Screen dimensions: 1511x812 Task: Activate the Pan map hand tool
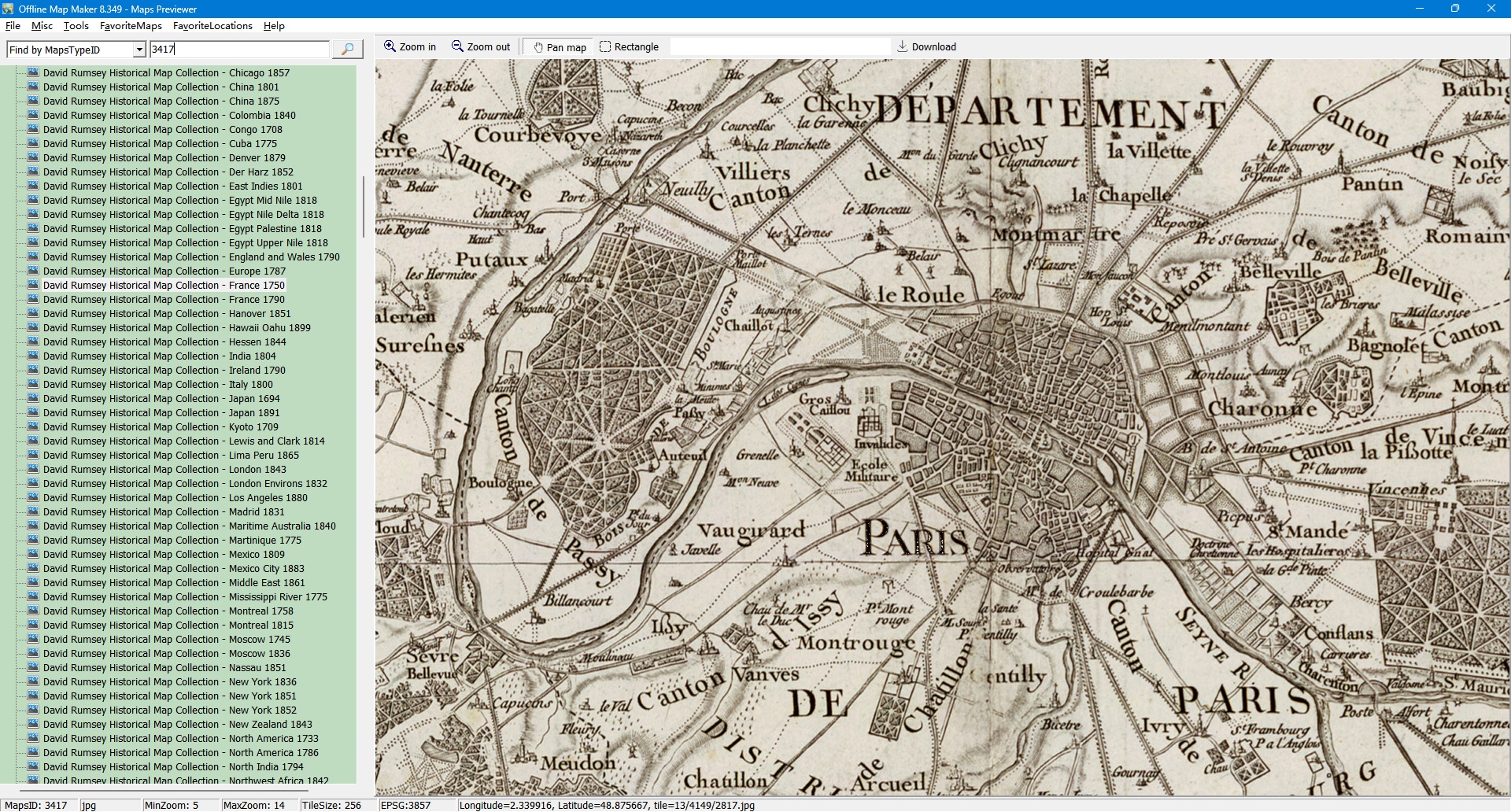(x=559, y=47)
